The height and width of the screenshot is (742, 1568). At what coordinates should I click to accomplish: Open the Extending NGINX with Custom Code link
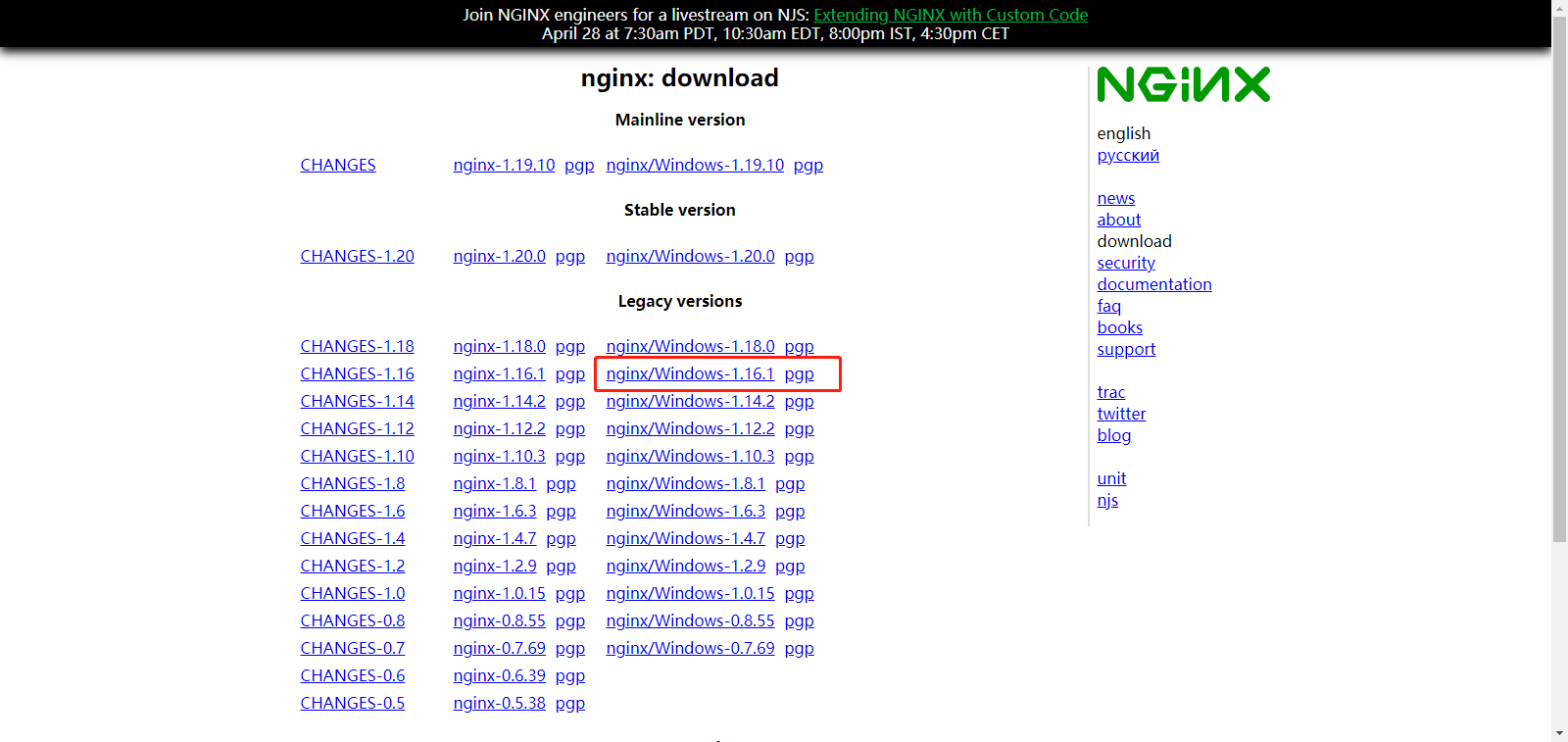(951, 15)
